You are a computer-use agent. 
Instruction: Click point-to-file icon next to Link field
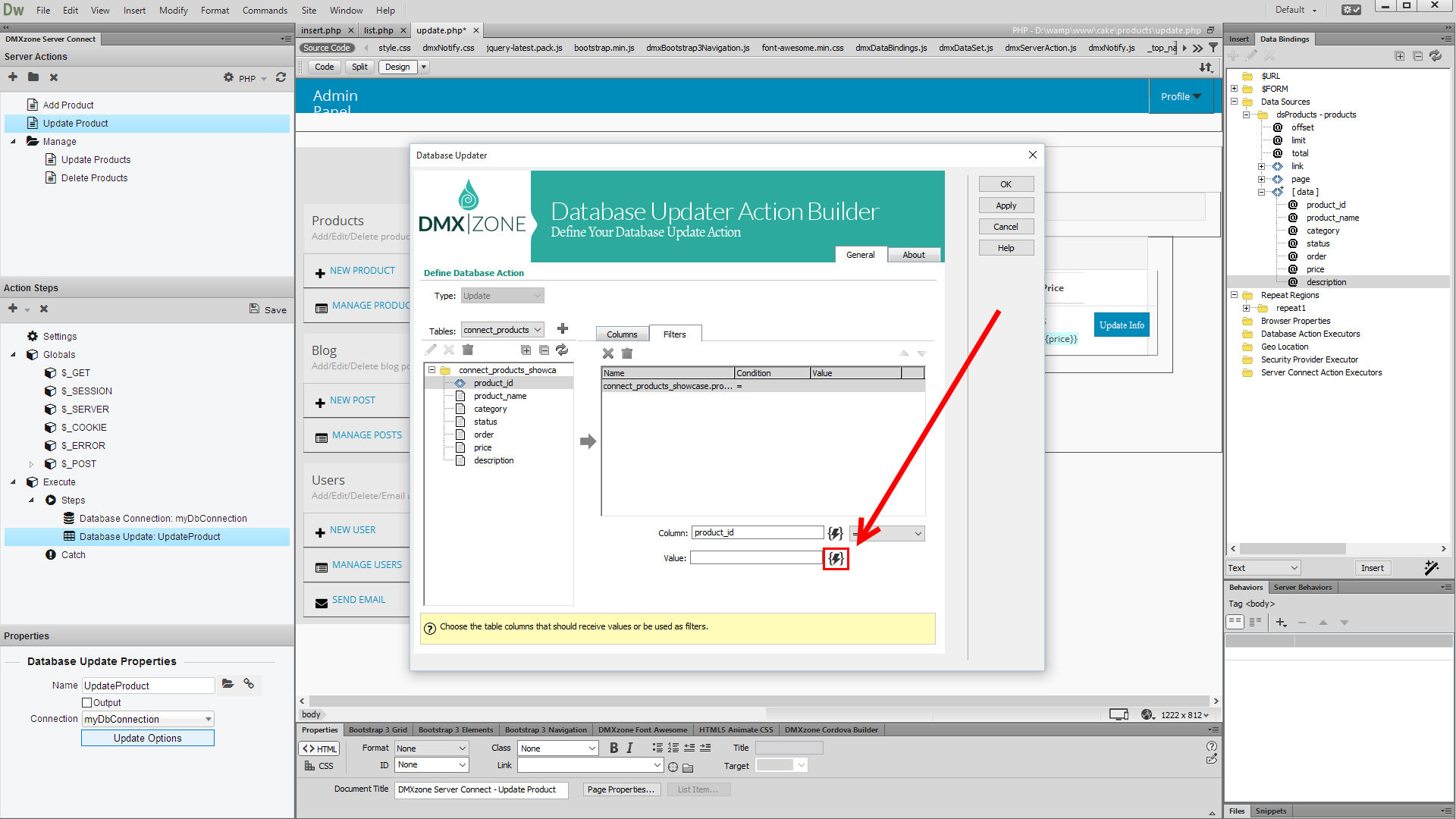pos(673,767)
